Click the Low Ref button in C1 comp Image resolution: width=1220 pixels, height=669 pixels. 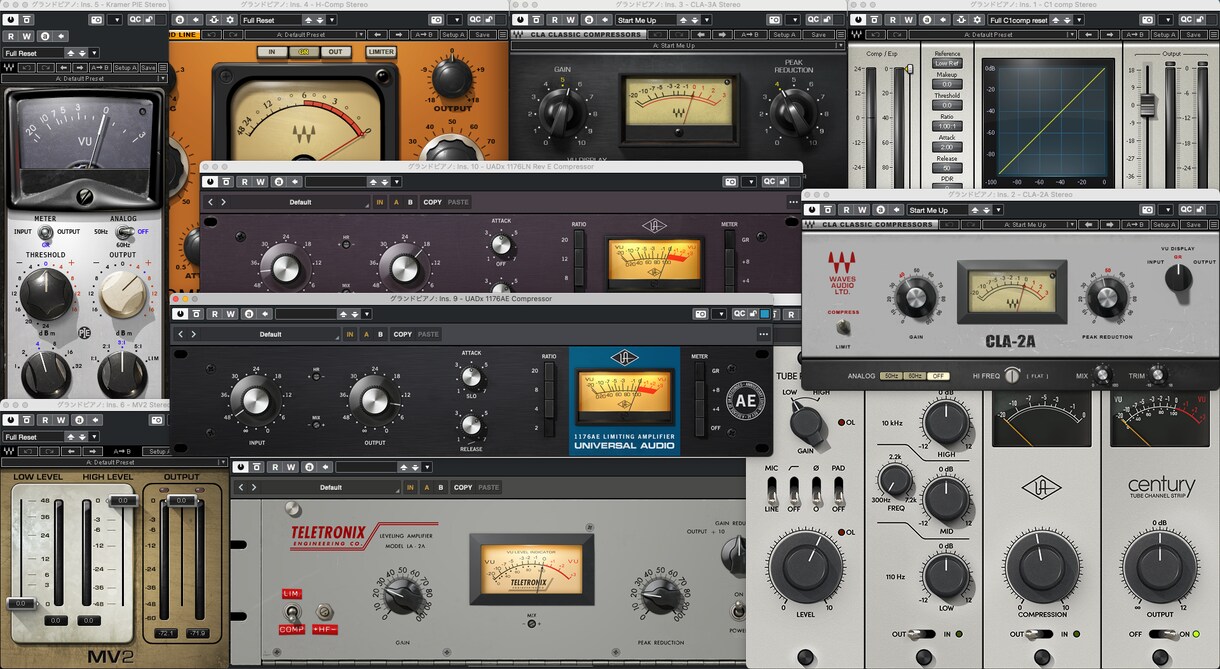click(947, 63)
